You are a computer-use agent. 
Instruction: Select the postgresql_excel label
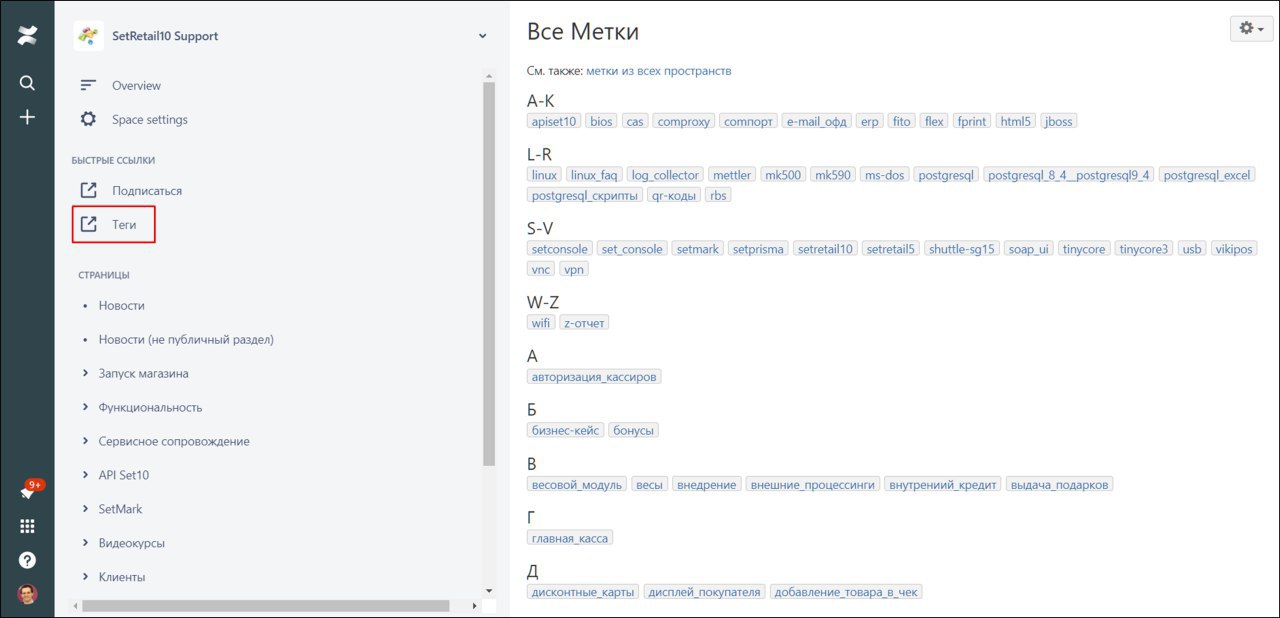(x=1207, y=175)
